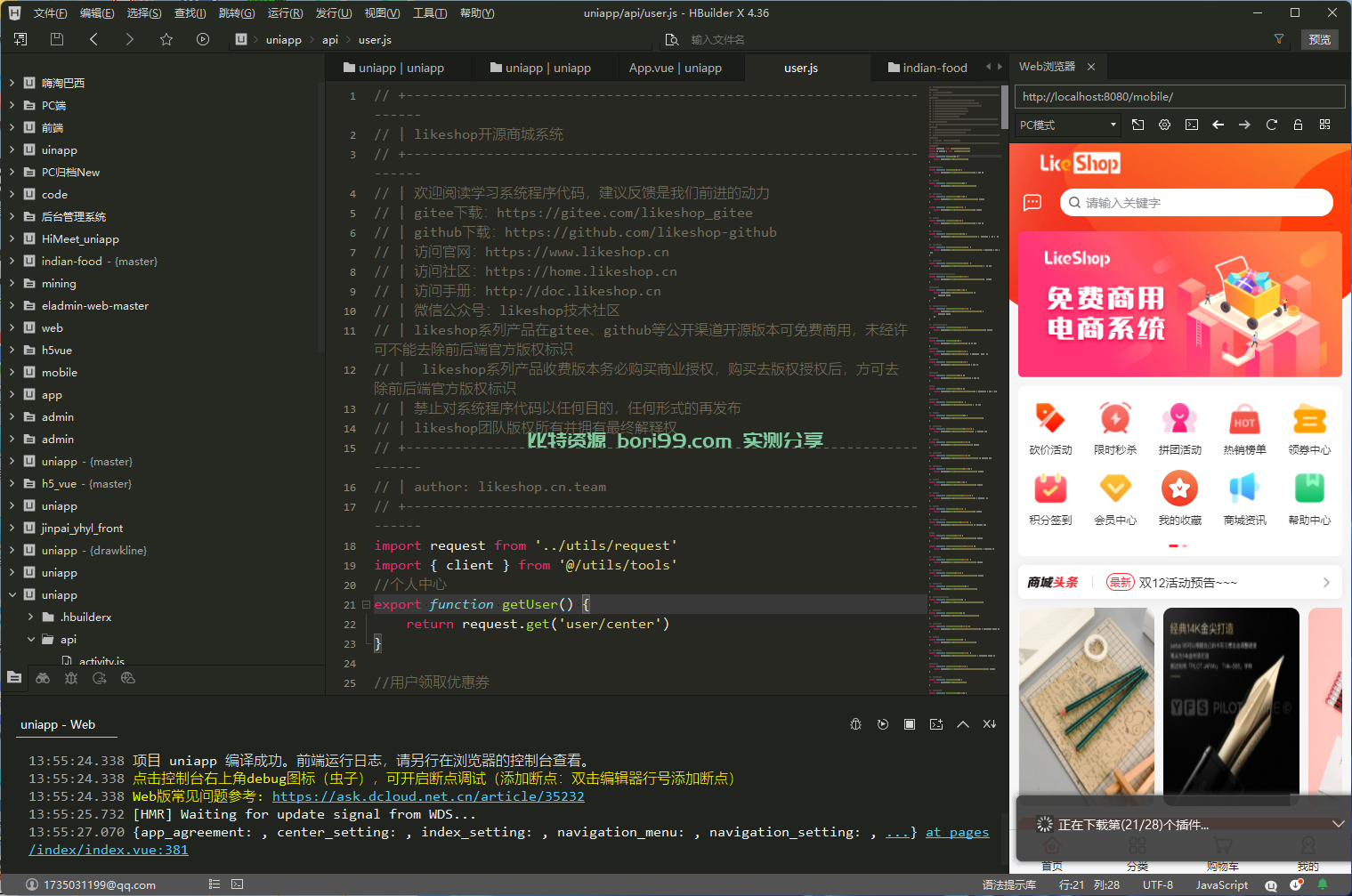Reload the Web browser page
The height and width of the screenshot is (896, 1352).
pyautogui.click(x=1271, y=125)
